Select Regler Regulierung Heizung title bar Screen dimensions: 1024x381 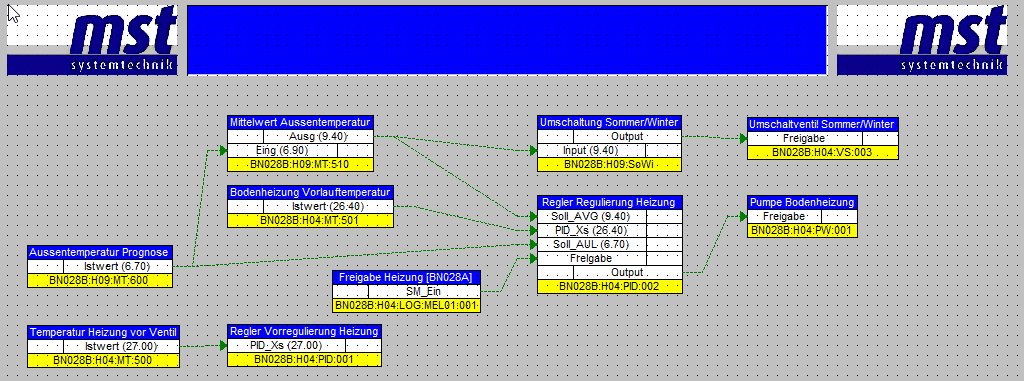(x=609, y=202)
